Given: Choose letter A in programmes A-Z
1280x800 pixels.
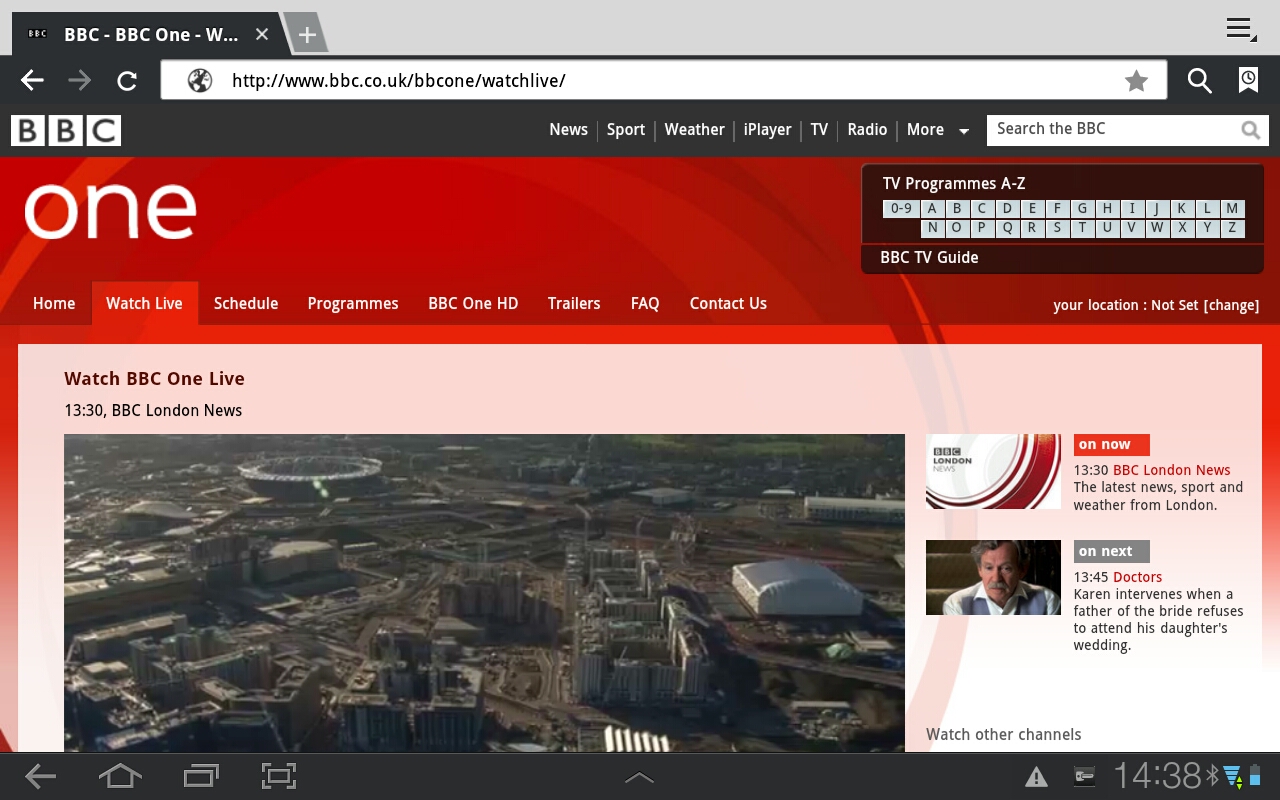Looking at the screenshot, I should click(x=932, y=209).
